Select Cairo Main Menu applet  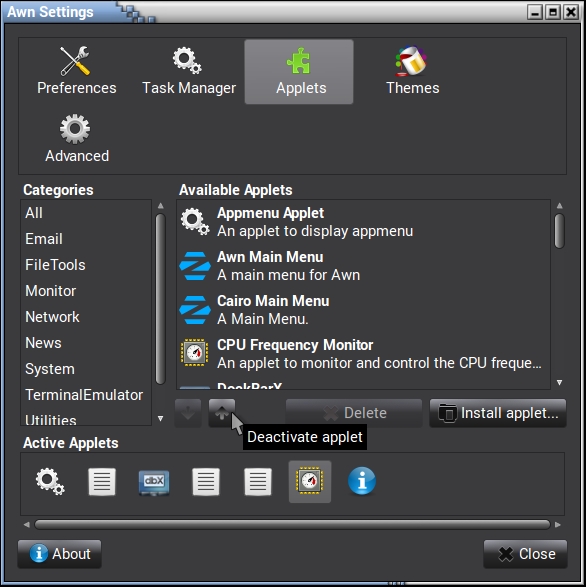(363, 310)
